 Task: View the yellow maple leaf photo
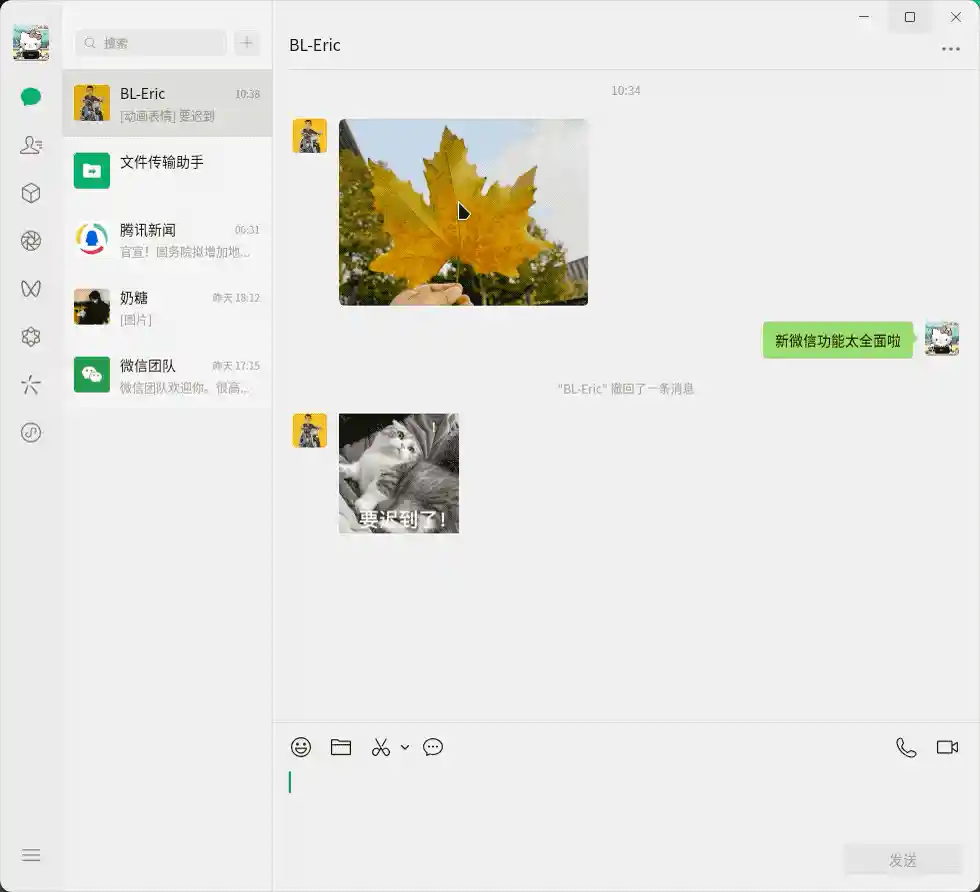click(x=463, y=212)
